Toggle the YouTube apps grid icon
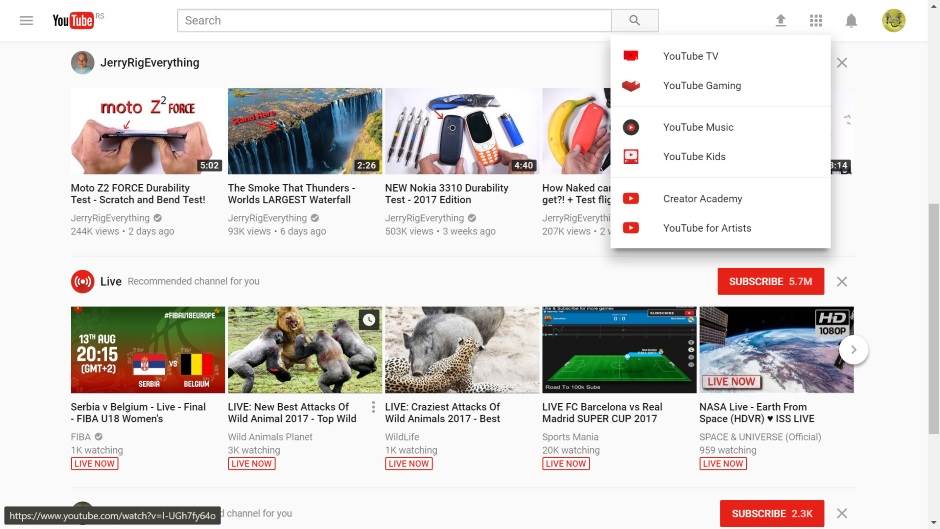Viewport: 940px width, 529px height. 816,20
